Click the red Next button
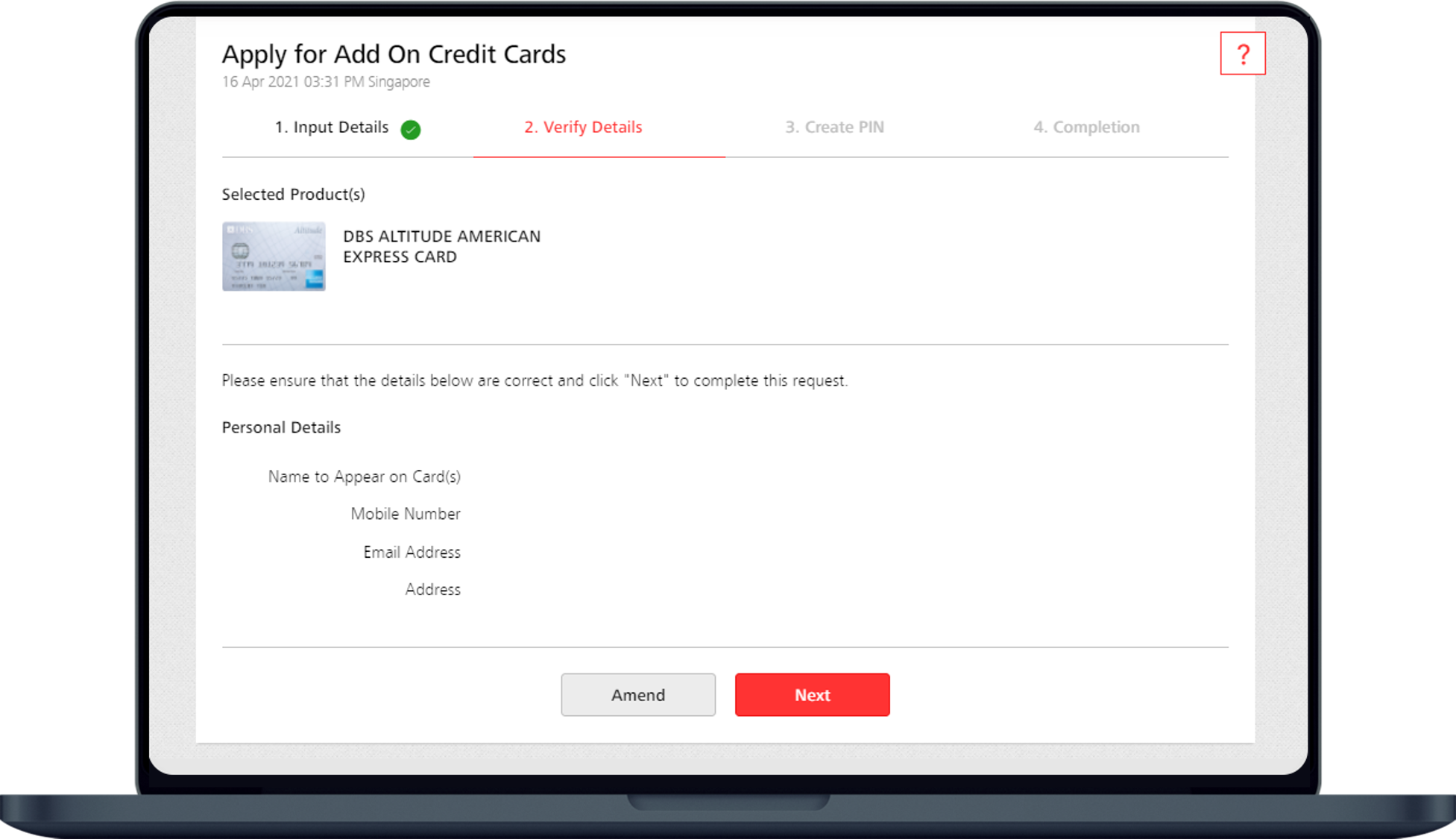 coord(812,694)
